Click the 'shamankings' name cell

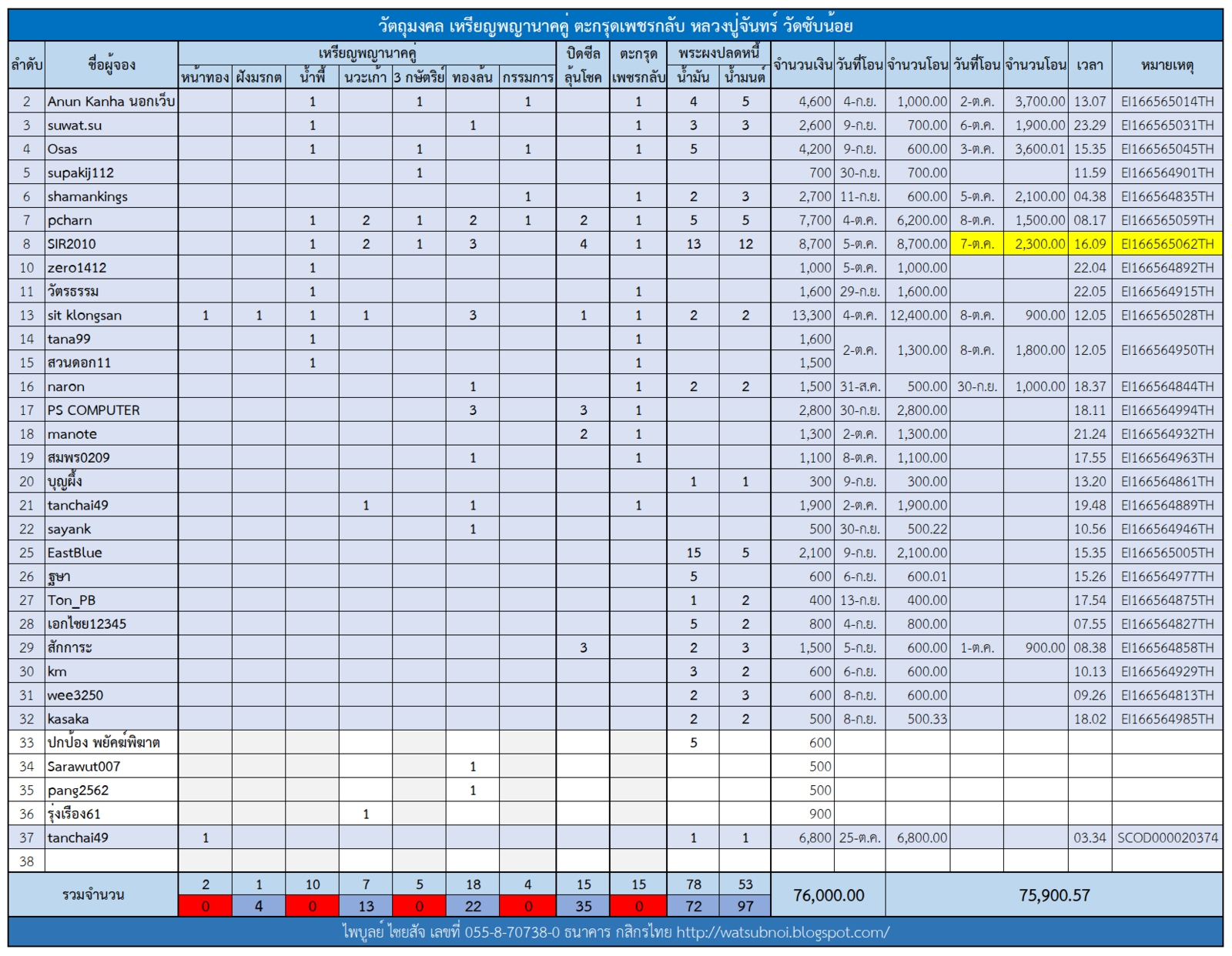(x=112, y=196)
